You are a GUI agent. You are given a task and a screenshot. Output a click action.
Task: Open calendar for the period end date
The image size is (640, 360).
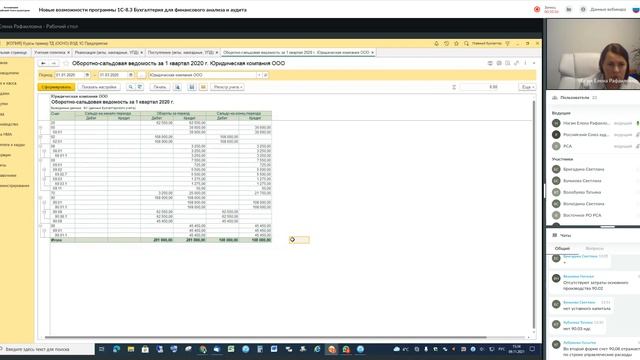coord(131,75)
